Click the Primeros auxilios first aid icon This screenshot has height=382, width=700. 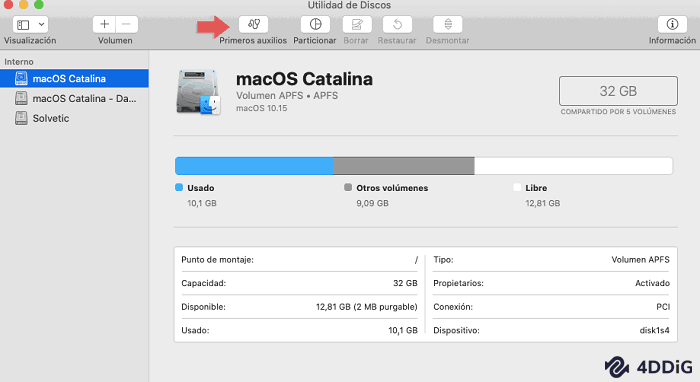(253, 24)
